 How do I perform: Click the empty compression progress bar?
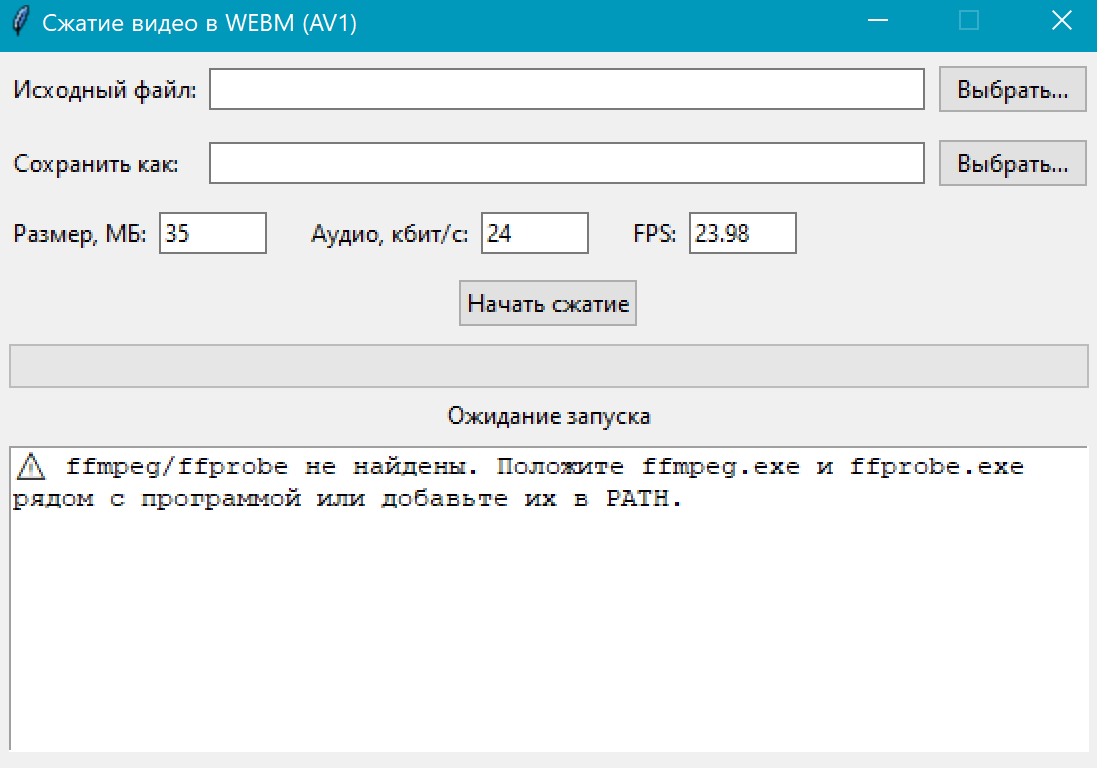[x=548, y=366]
